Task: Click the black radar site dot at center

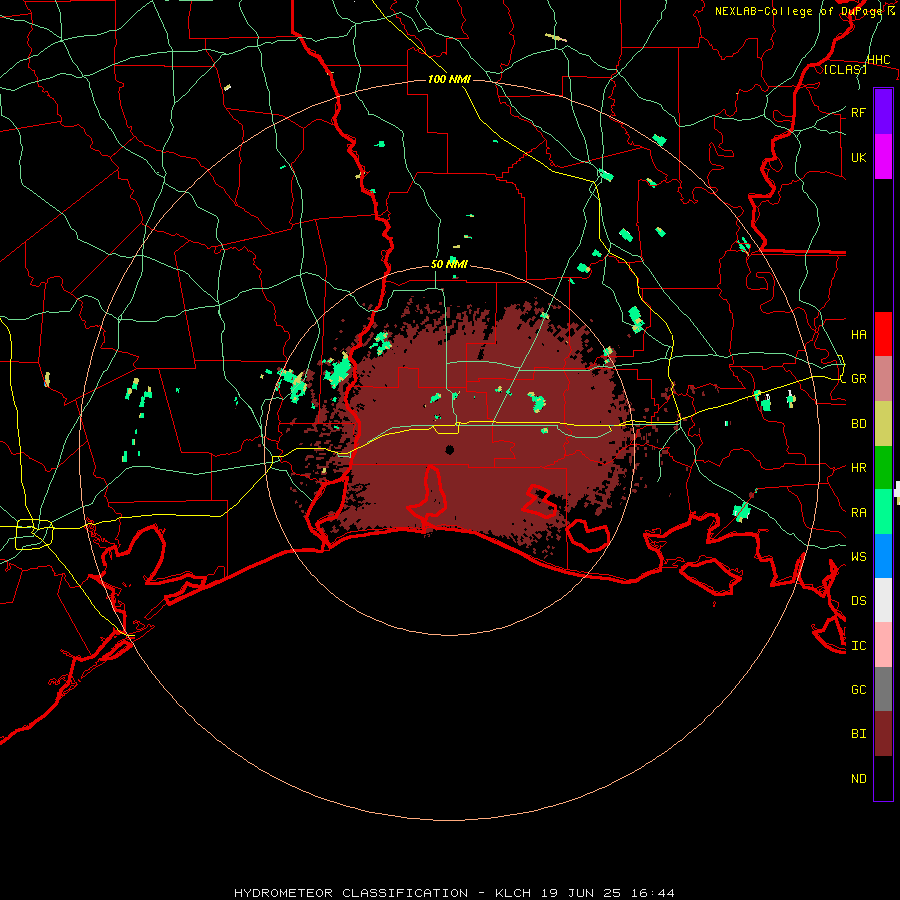Action: click(x=449, y=450)
